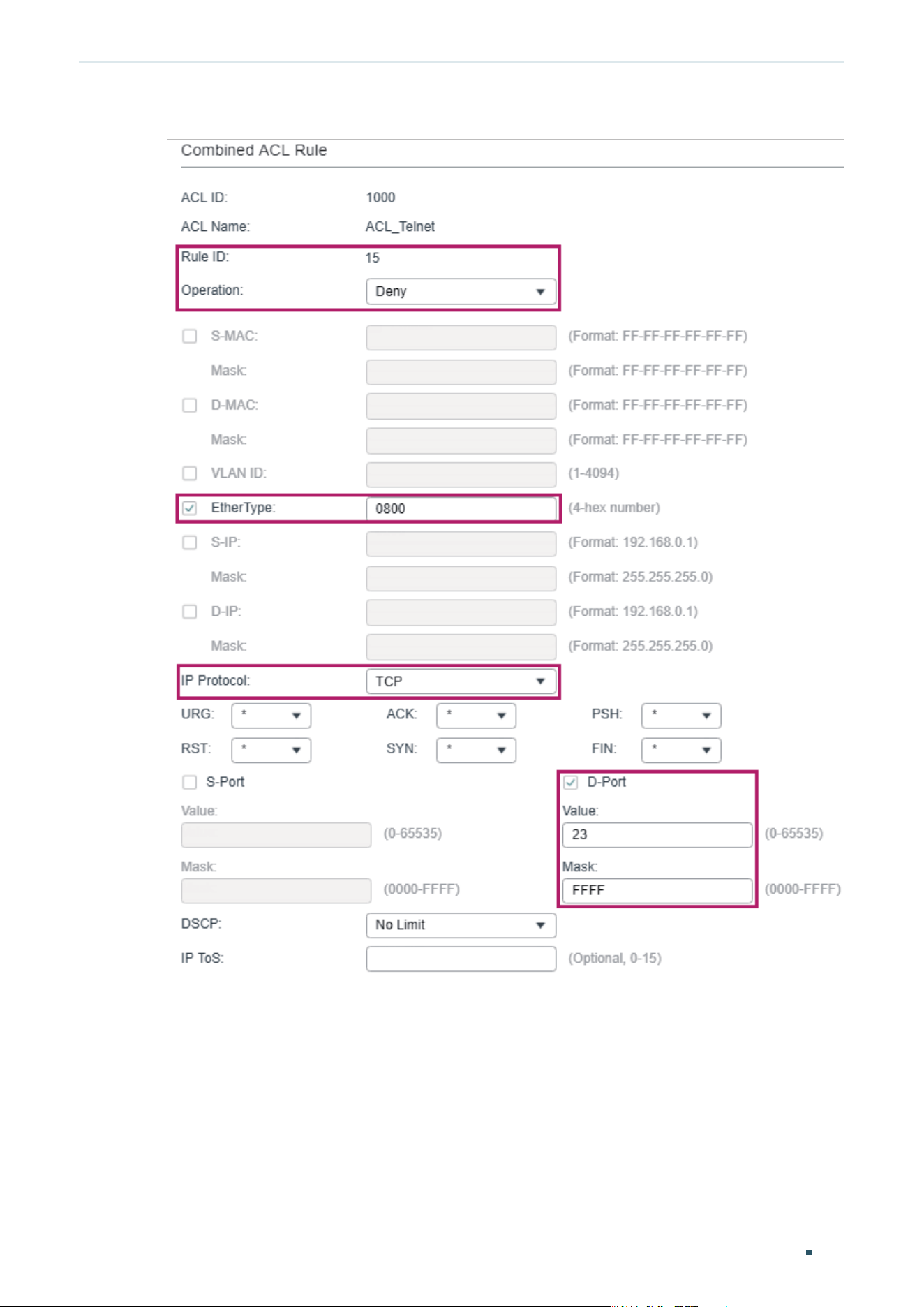Image resolution: width=924 pixels, height=1307 pixels.
Task: Click the S-MAC address input field
Action: coord(461,337)
